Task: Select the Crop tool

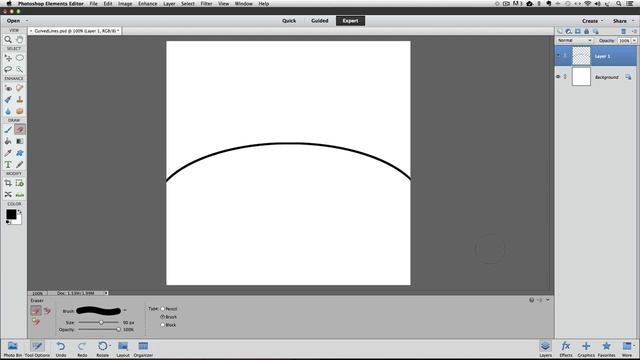Action: [x=8, y=183]
